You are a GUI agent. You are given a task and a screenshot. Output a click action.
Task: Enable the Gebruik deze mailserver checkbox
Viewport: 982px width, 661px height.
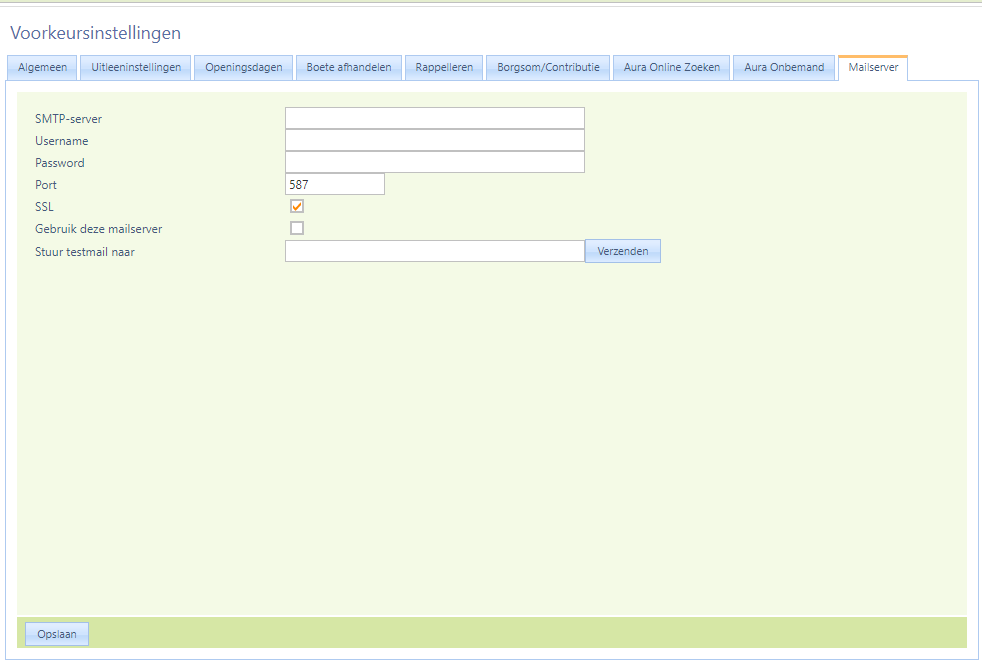tap(297, 228)
